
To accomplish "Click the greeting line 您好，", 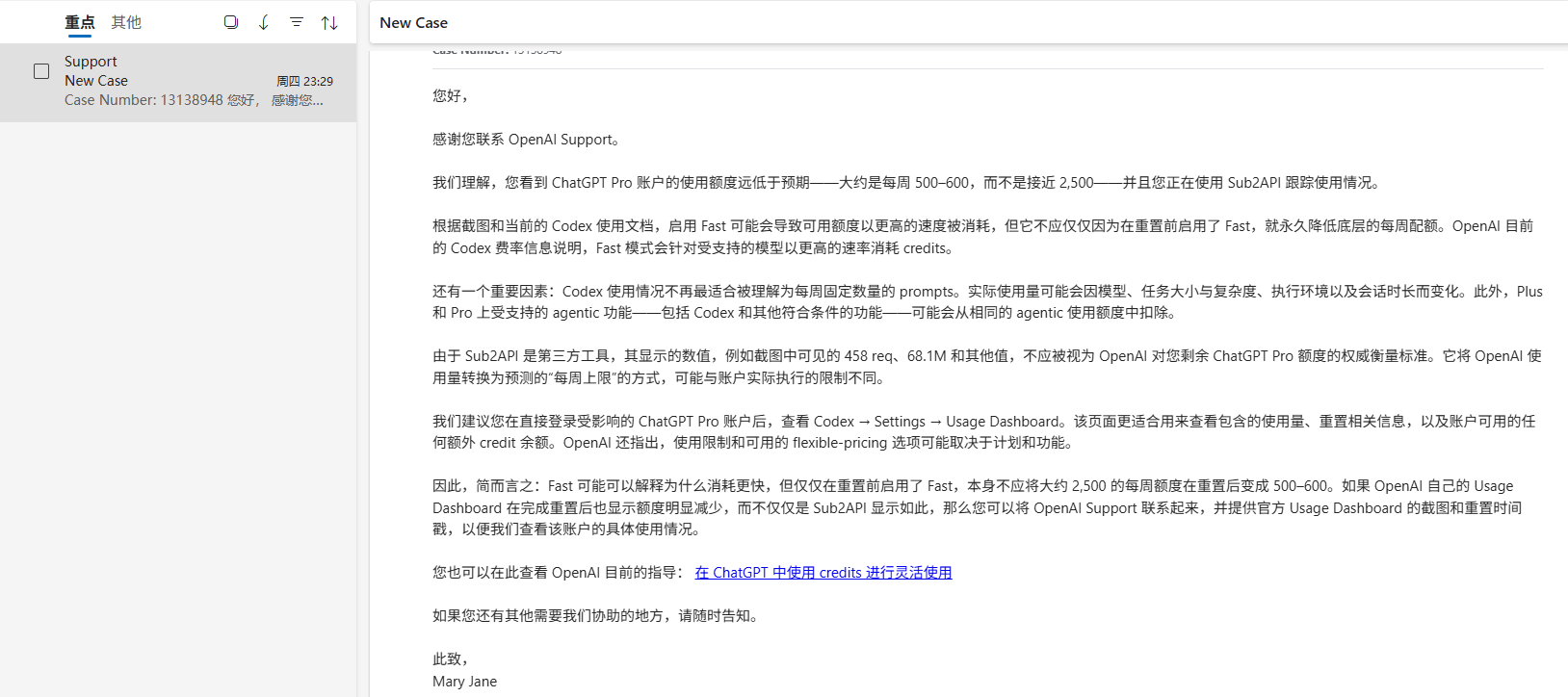I will (451, 96).
